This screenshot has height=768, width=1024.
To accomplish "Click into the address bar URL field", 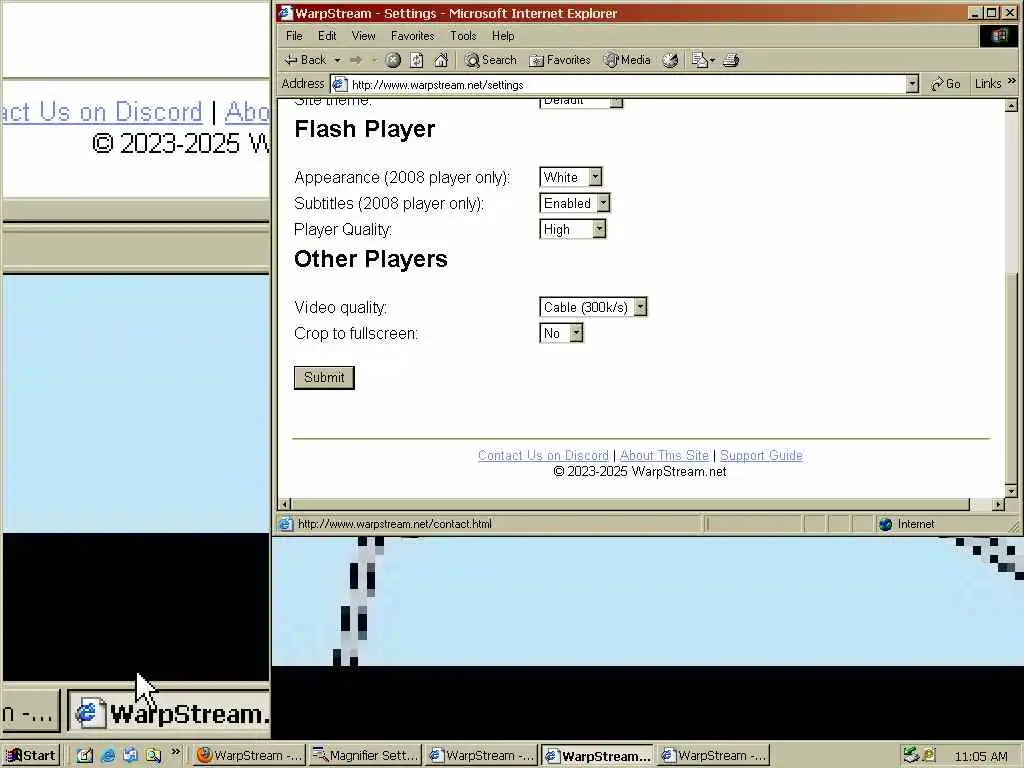I will pos(626,84).
